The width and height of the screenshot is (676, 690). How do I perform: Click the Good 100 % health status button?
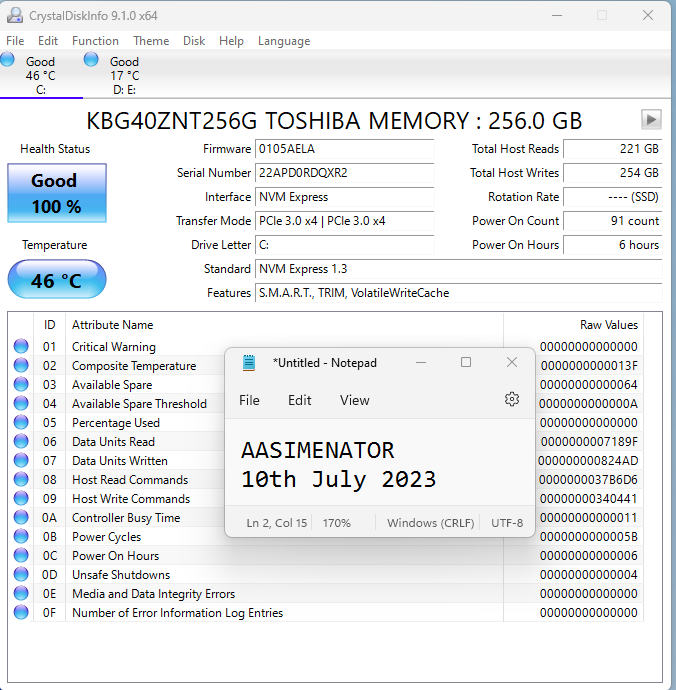tap(57, 193)
